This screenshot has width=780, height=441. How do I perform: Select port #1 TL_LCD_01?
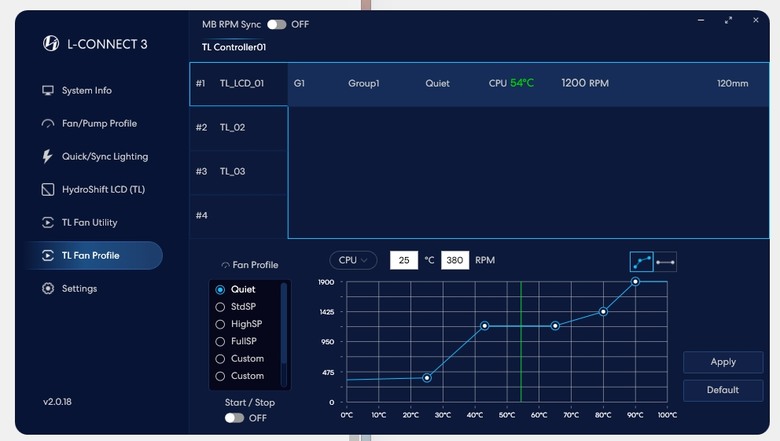pyautogui.click(x=239, y=84)
